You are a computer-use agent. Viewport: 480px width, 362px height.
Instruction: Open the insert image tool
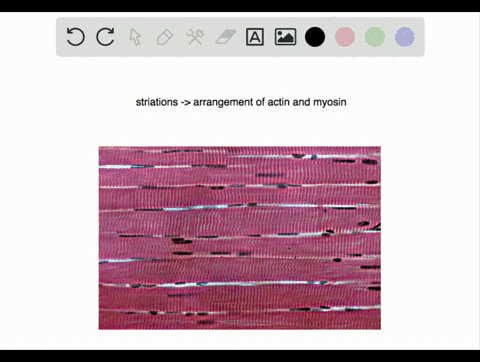click(285, 37)
